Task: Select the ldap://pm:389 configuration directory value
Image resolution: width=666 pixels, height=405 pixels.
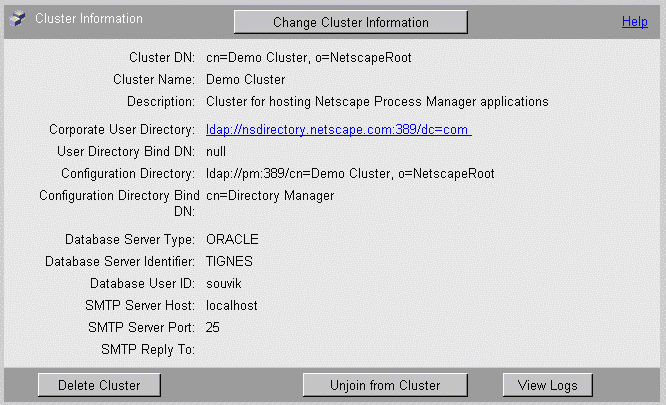Action: click(x=350, y=174)
